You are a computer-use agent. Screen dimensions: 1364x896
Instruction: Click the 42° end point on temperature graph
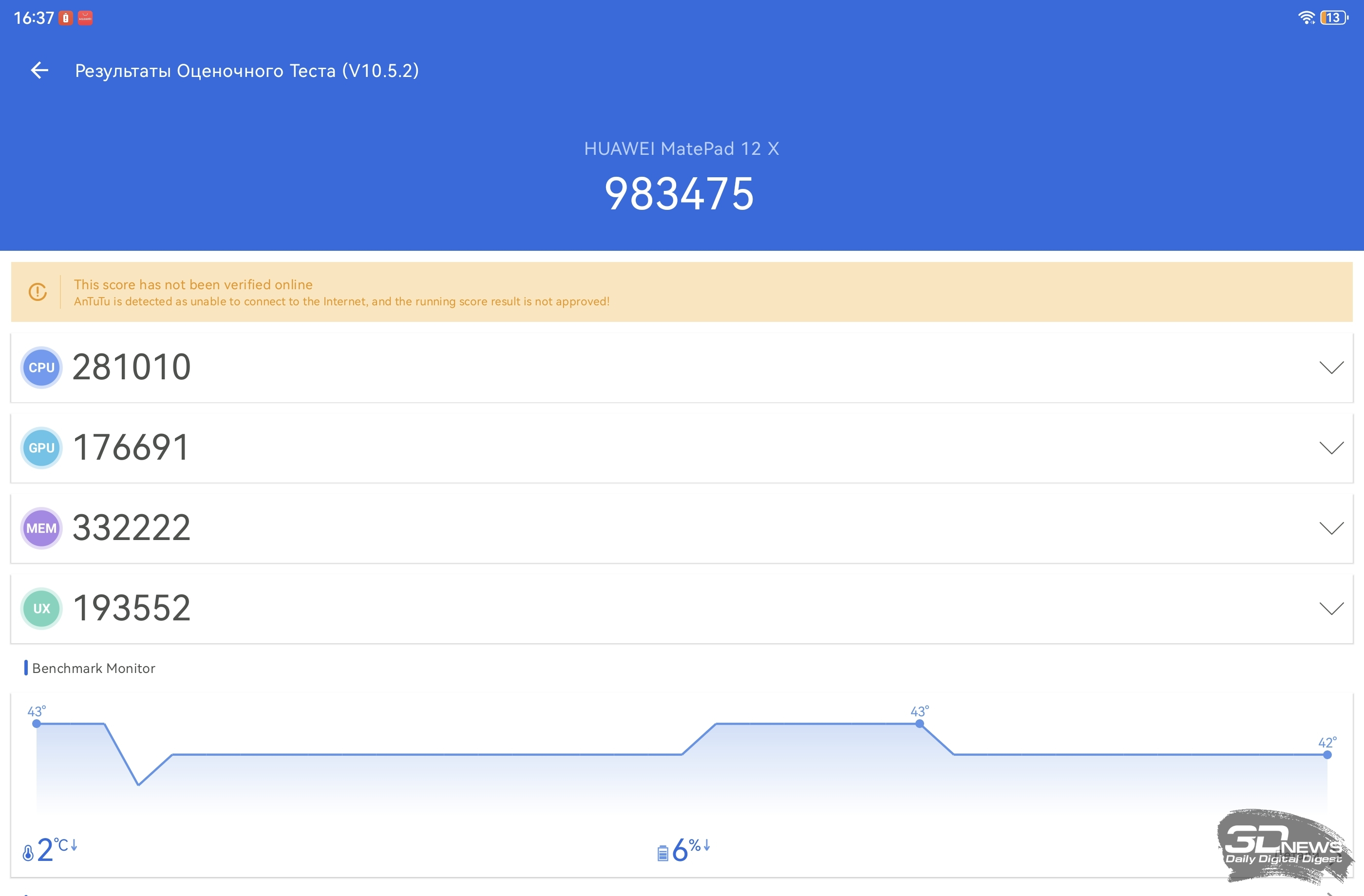1327,754
